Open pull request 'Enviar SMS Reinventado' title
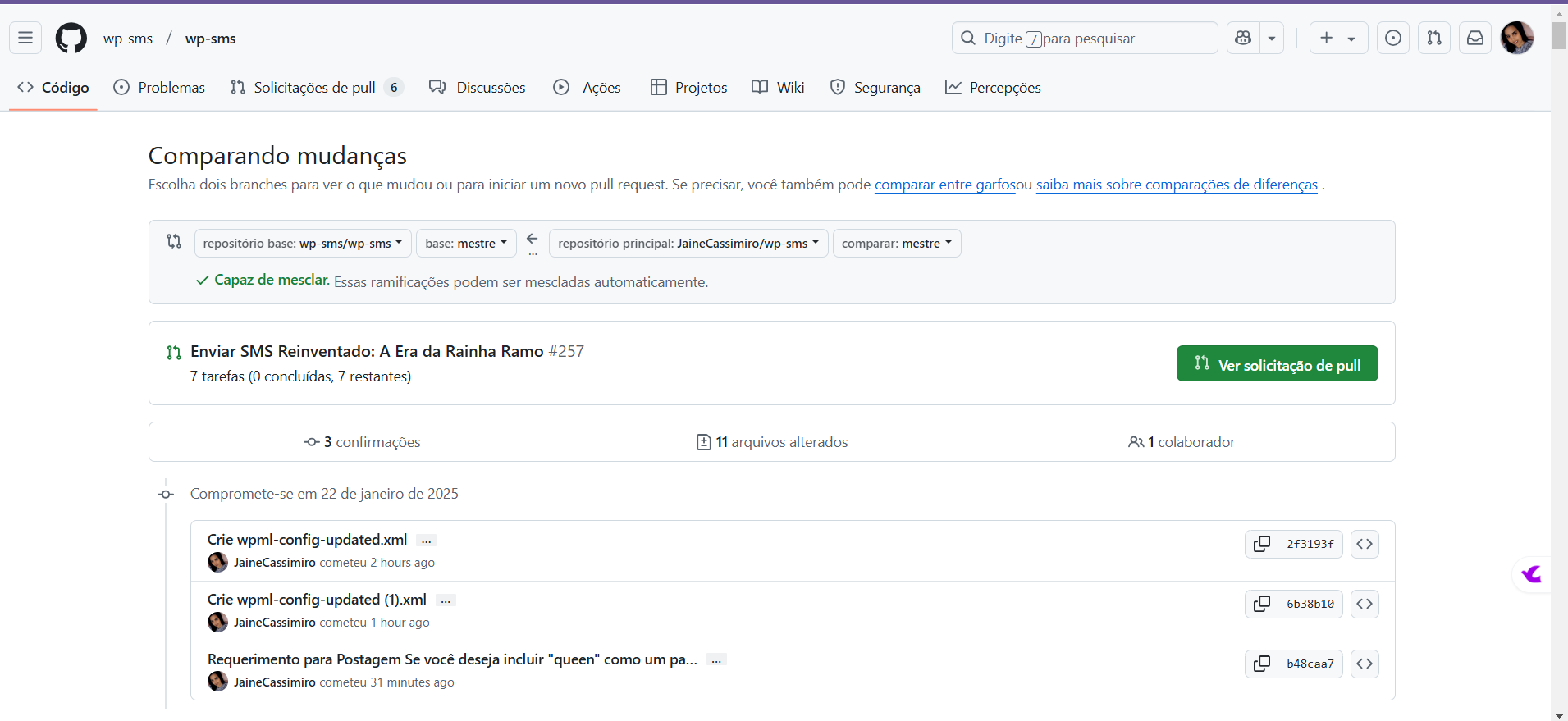 click(367, 351)
